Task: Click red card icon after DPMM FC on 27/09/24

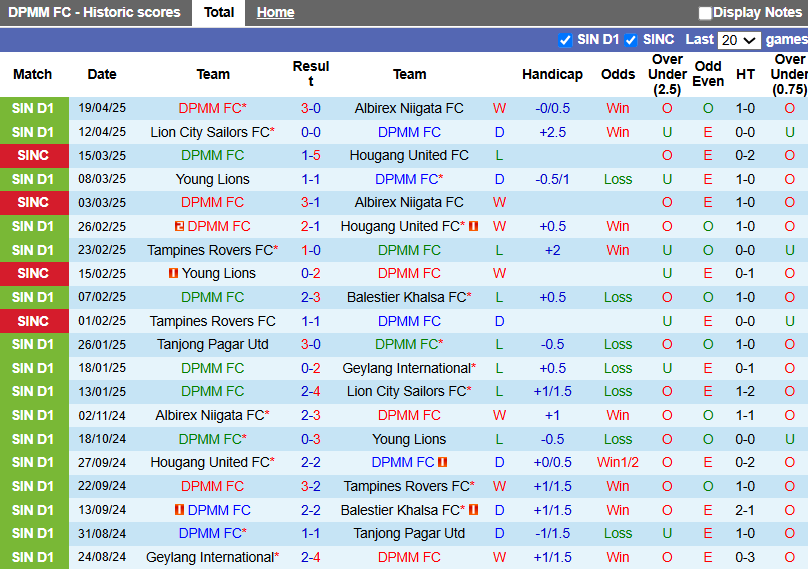Action: click(442, 462)
